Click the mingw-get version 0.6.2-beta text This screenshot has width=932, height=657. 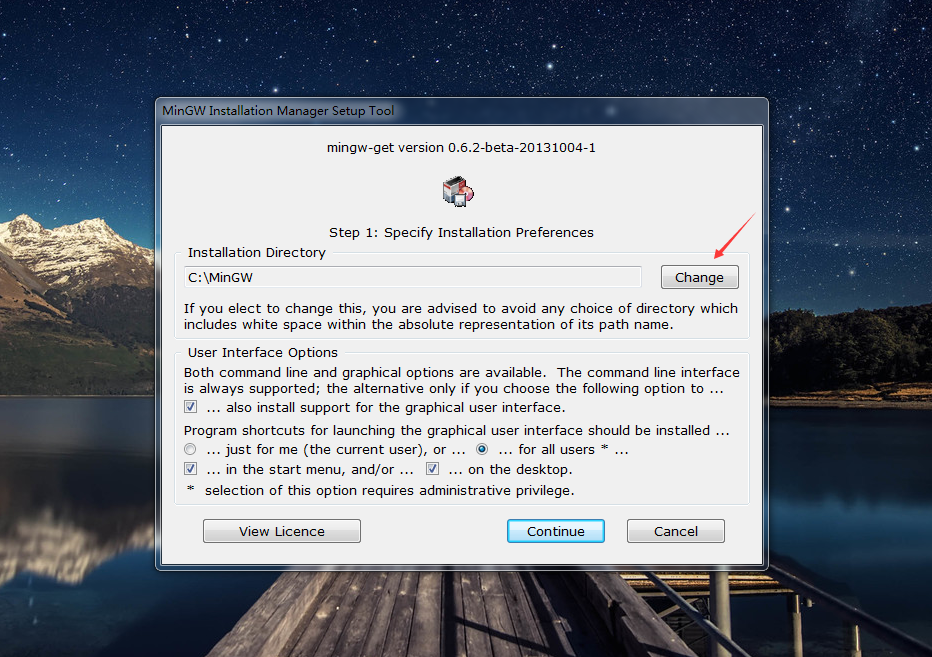[461, 147]
